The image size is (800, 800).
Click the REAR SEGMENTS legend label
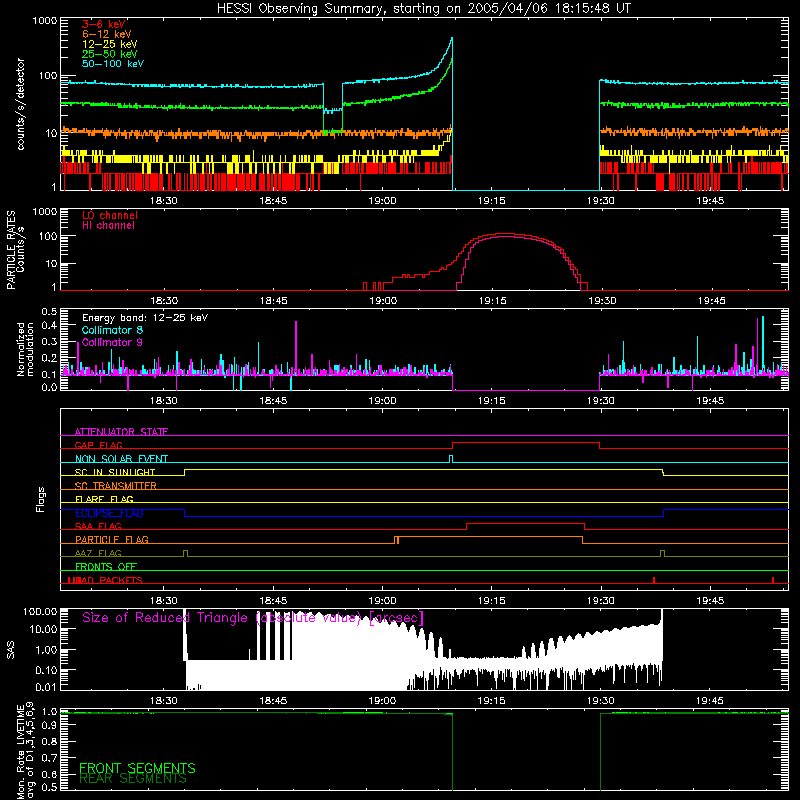[133, 779]
